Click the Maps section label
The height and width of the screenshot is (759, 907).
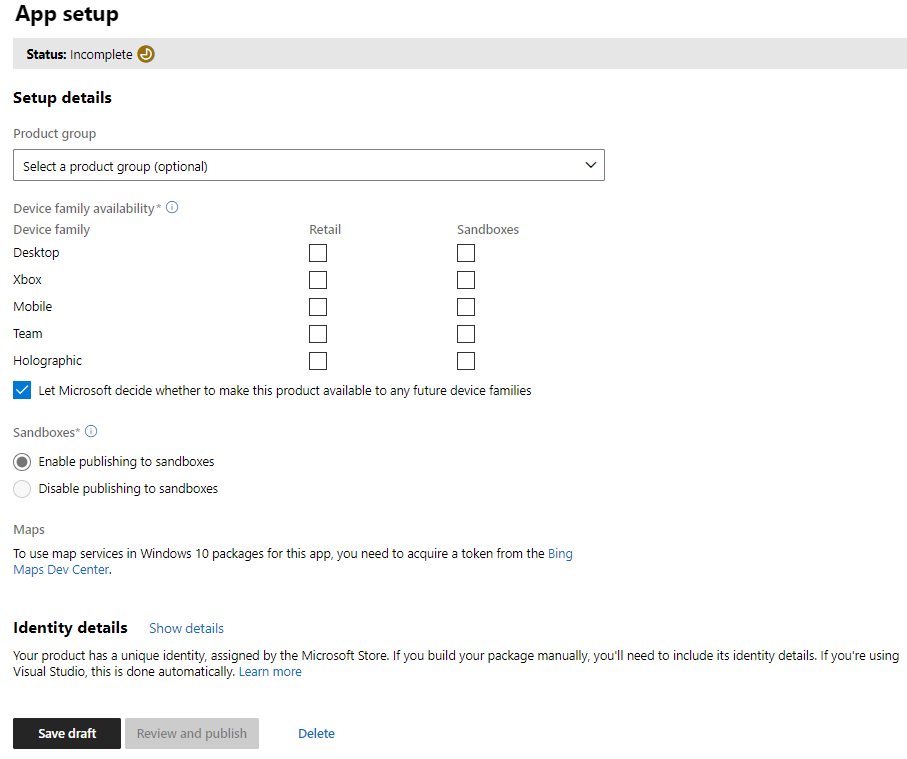(29, 530)
